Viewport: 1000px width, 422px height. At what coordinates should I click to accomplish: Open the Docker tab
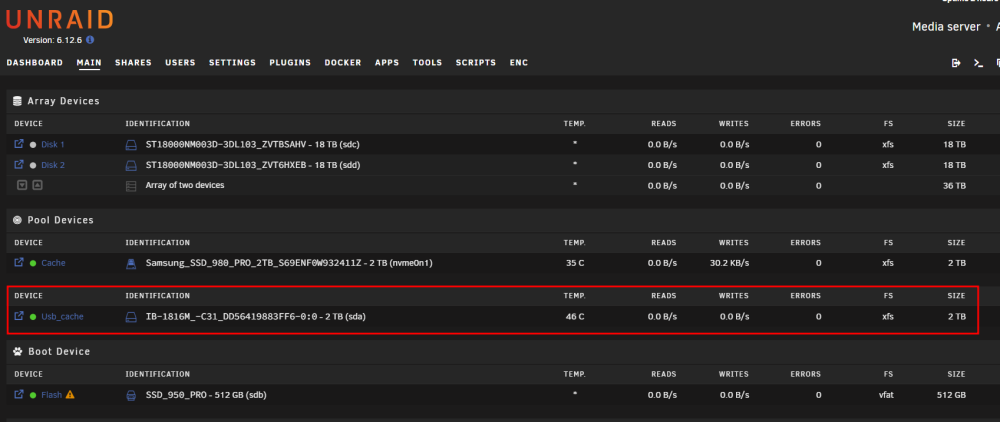pyautogui.click(x=343, y=62)
